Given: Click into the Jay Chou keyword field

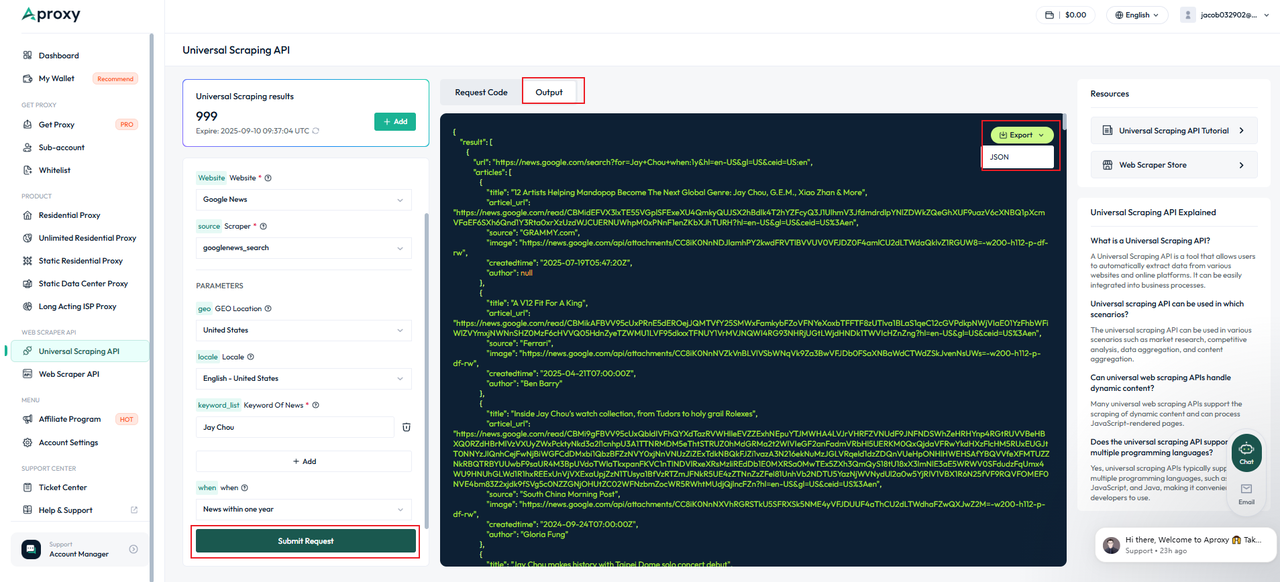Looking at the screenshot, I should coord(295,427).
